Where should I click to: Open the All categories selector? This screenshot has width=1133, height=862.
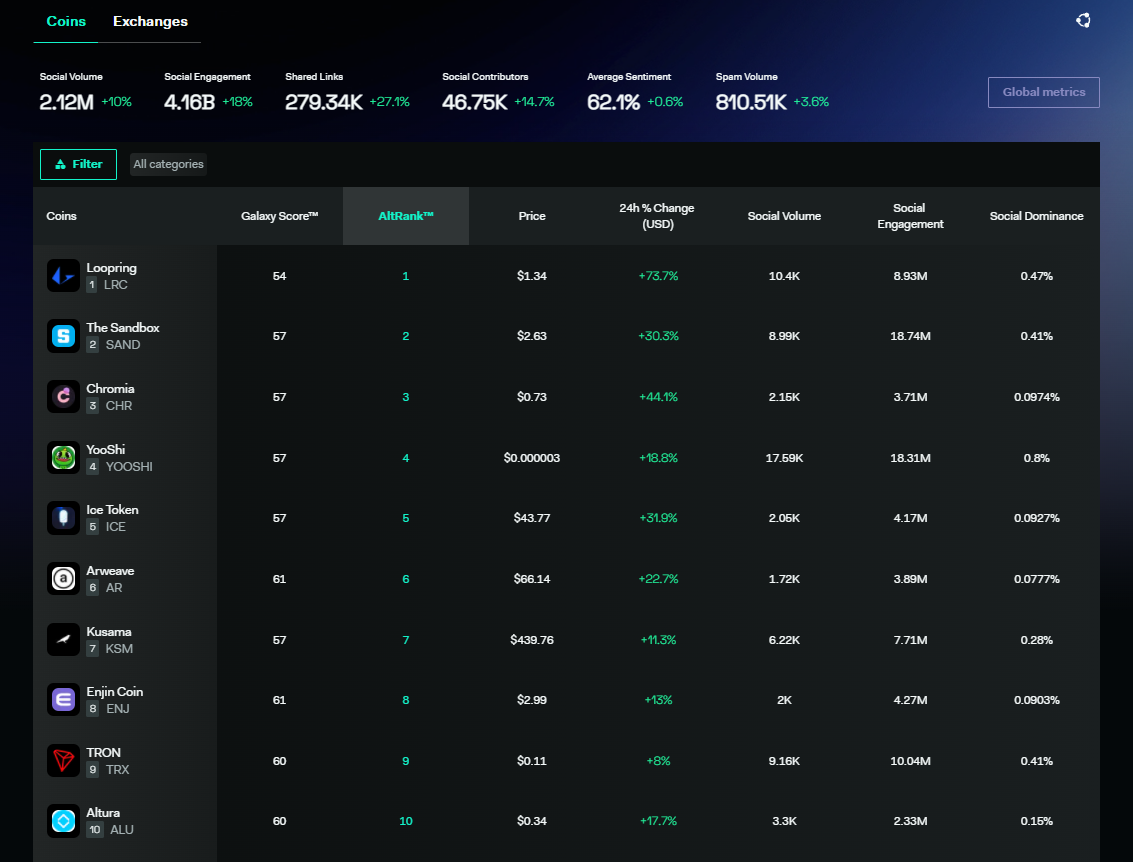tap(168, 164)
